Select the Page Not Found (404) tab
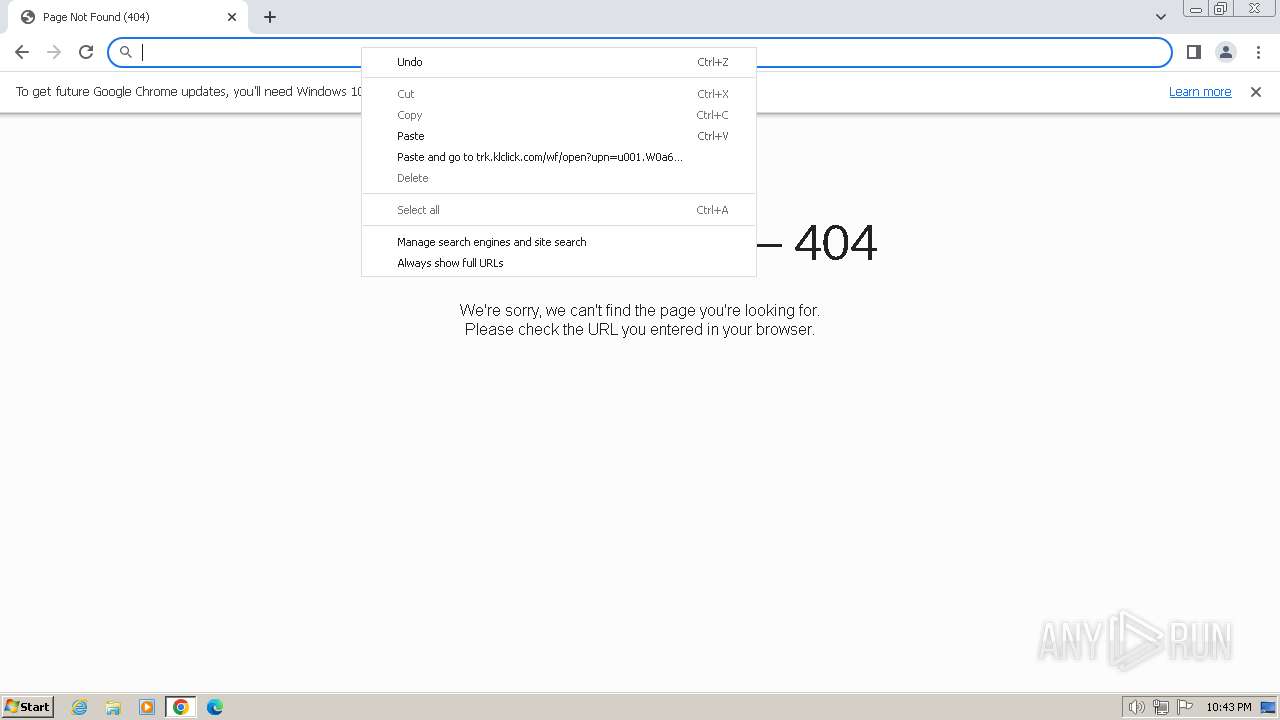This screenshot has height=720, width=1280. click(128, 17)
